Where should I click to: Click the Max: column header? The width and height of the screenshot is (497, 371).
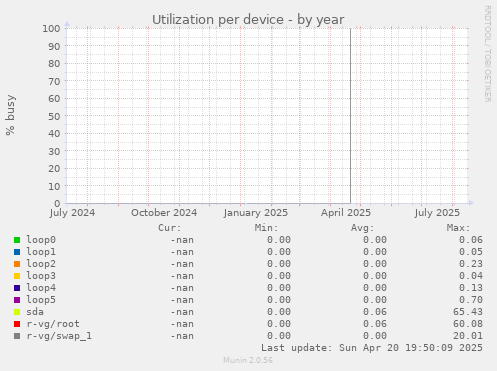coord(458,228)
